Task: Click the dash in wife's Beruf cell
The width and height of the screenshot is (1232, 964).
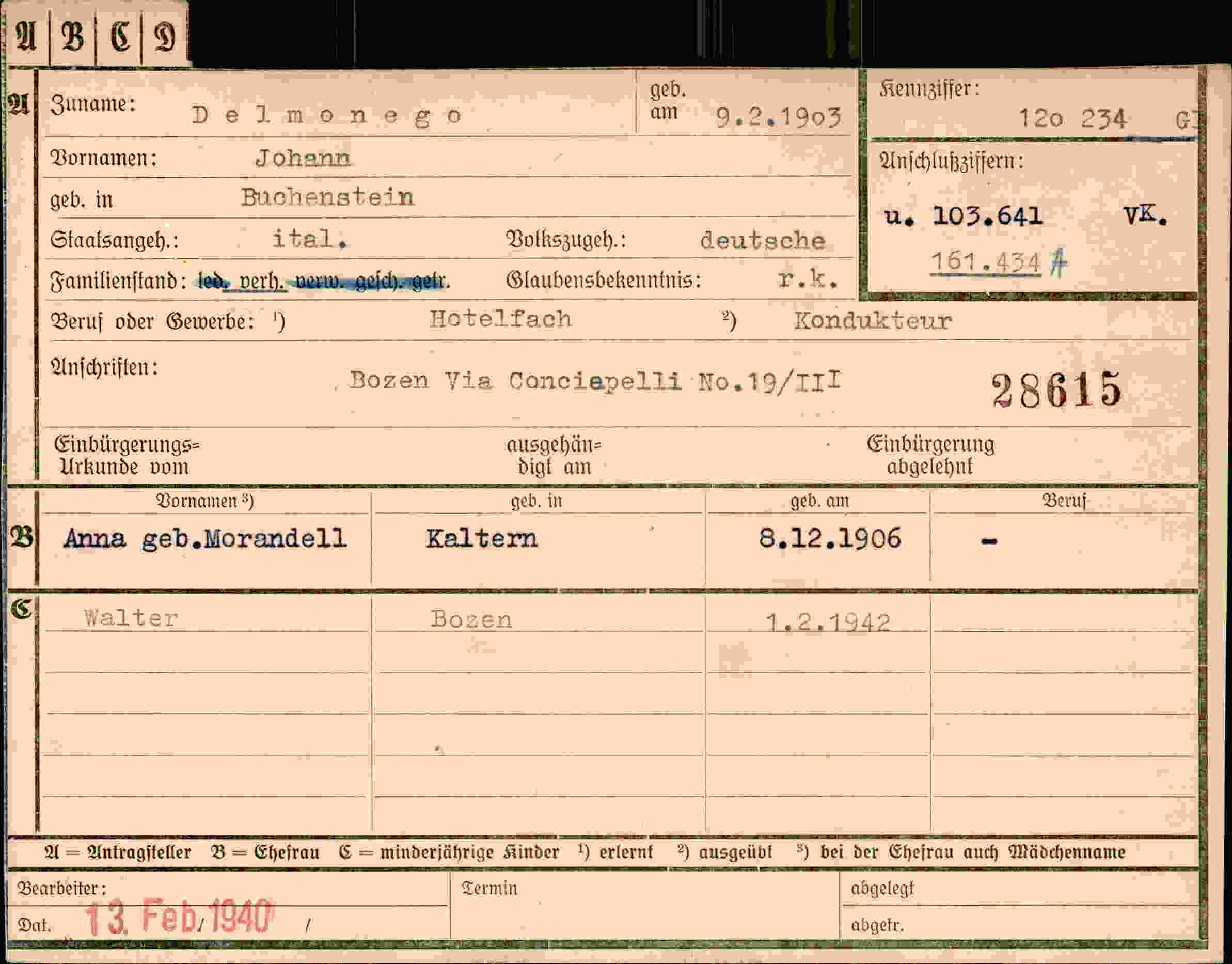Action: click(989, 541)
